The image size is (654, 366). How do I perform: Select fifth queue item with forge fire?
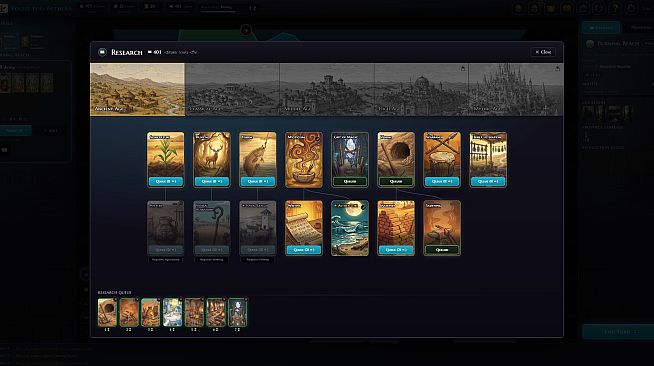tap(194, 312)
